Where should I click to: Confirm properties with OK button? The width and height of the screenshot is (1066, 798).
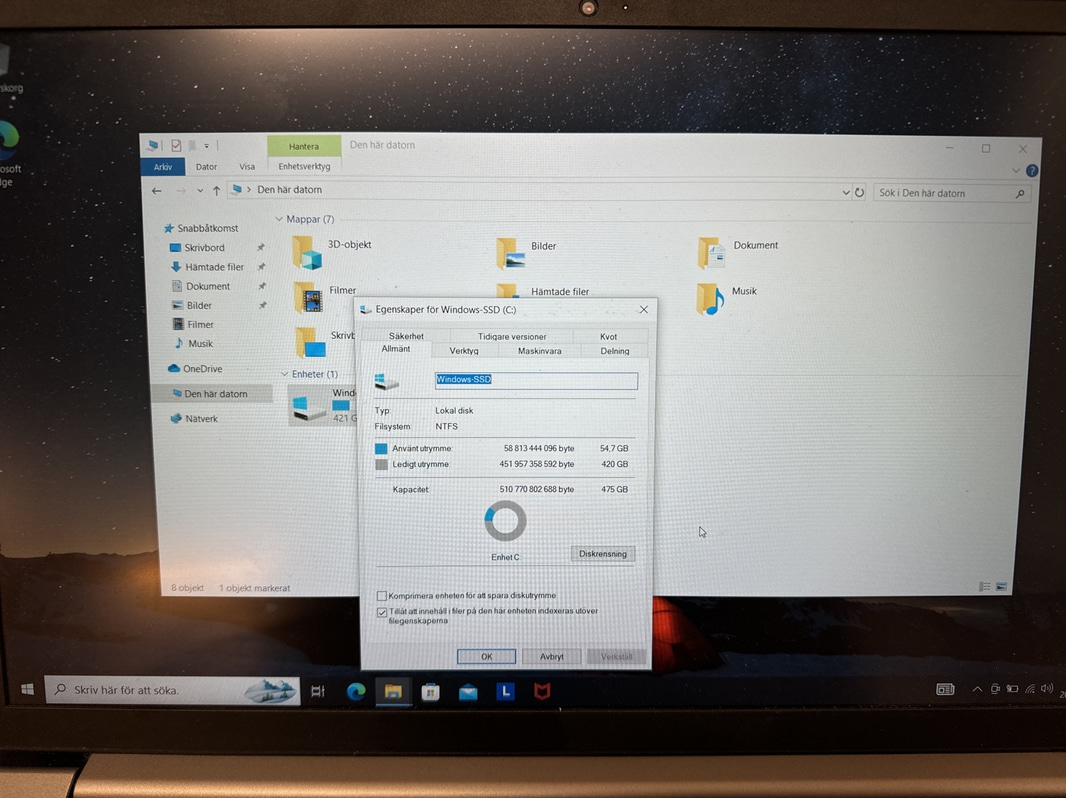pos(486,656)
